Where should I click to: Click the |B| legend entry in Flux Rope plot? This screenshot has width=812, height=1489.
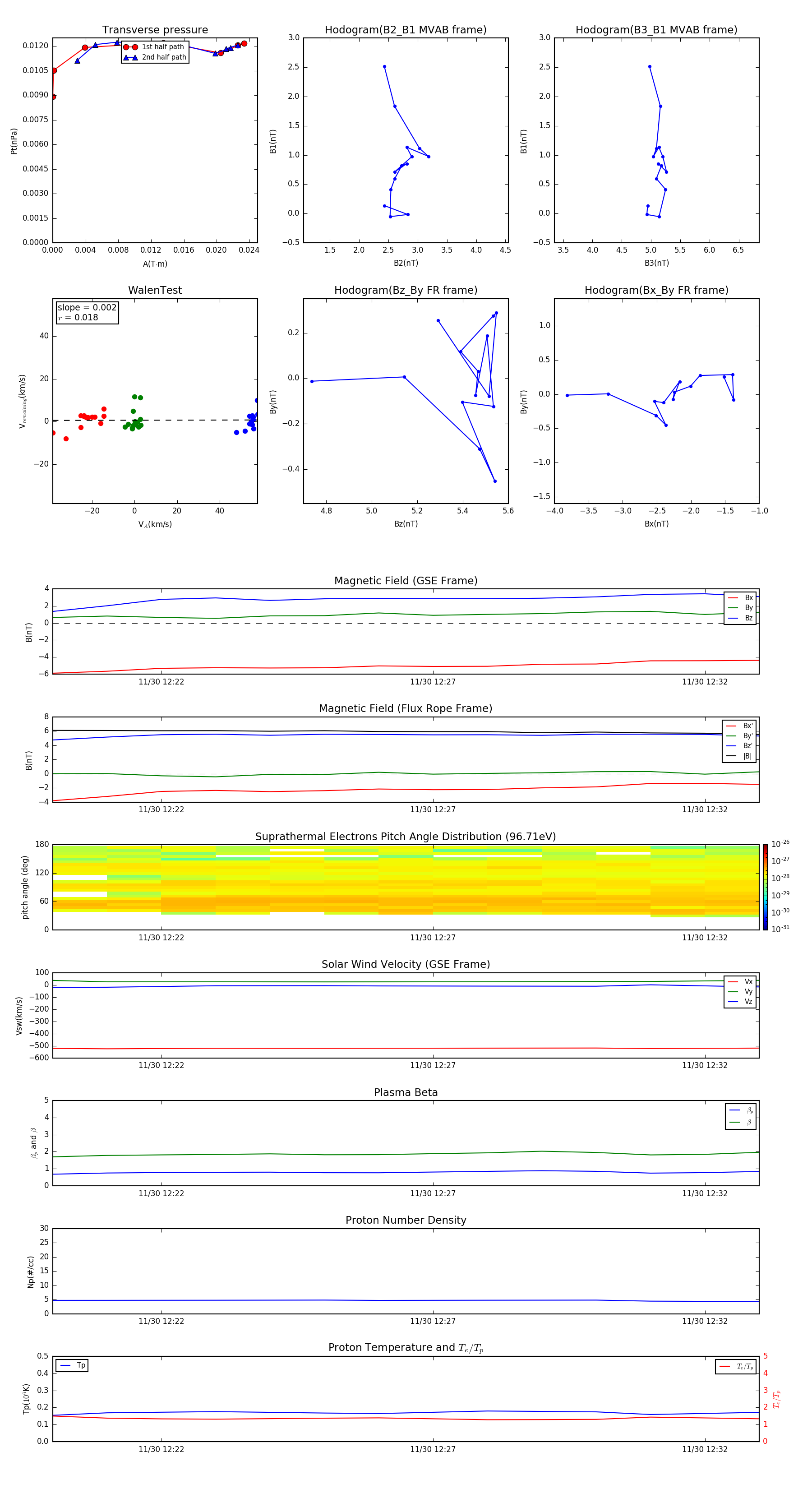coord(739,756)
